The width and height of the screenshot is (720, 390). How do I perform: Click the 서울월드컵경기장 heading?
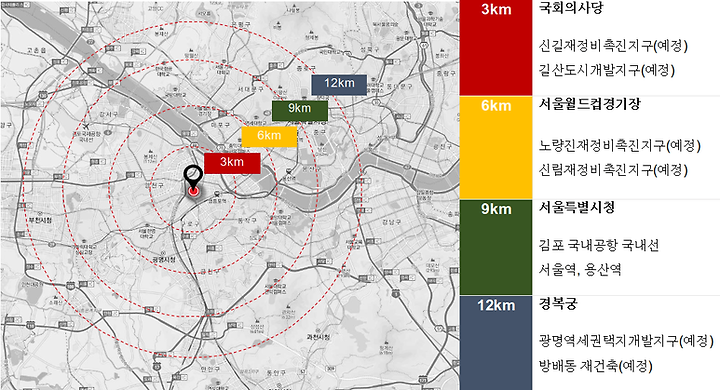(x=590, y=104)
